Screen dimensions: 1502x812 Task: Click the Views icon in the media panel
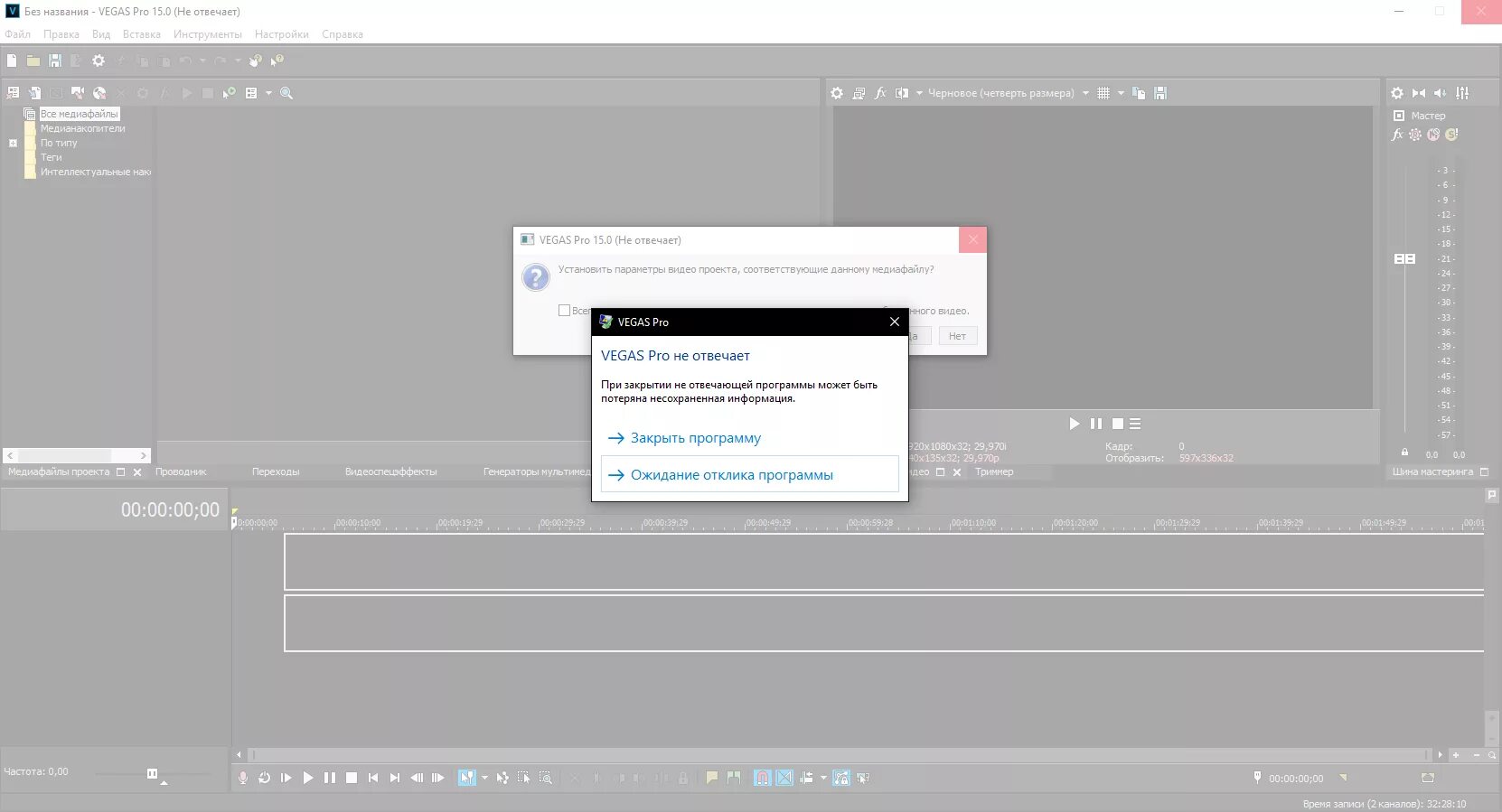(x=251, y=93)
